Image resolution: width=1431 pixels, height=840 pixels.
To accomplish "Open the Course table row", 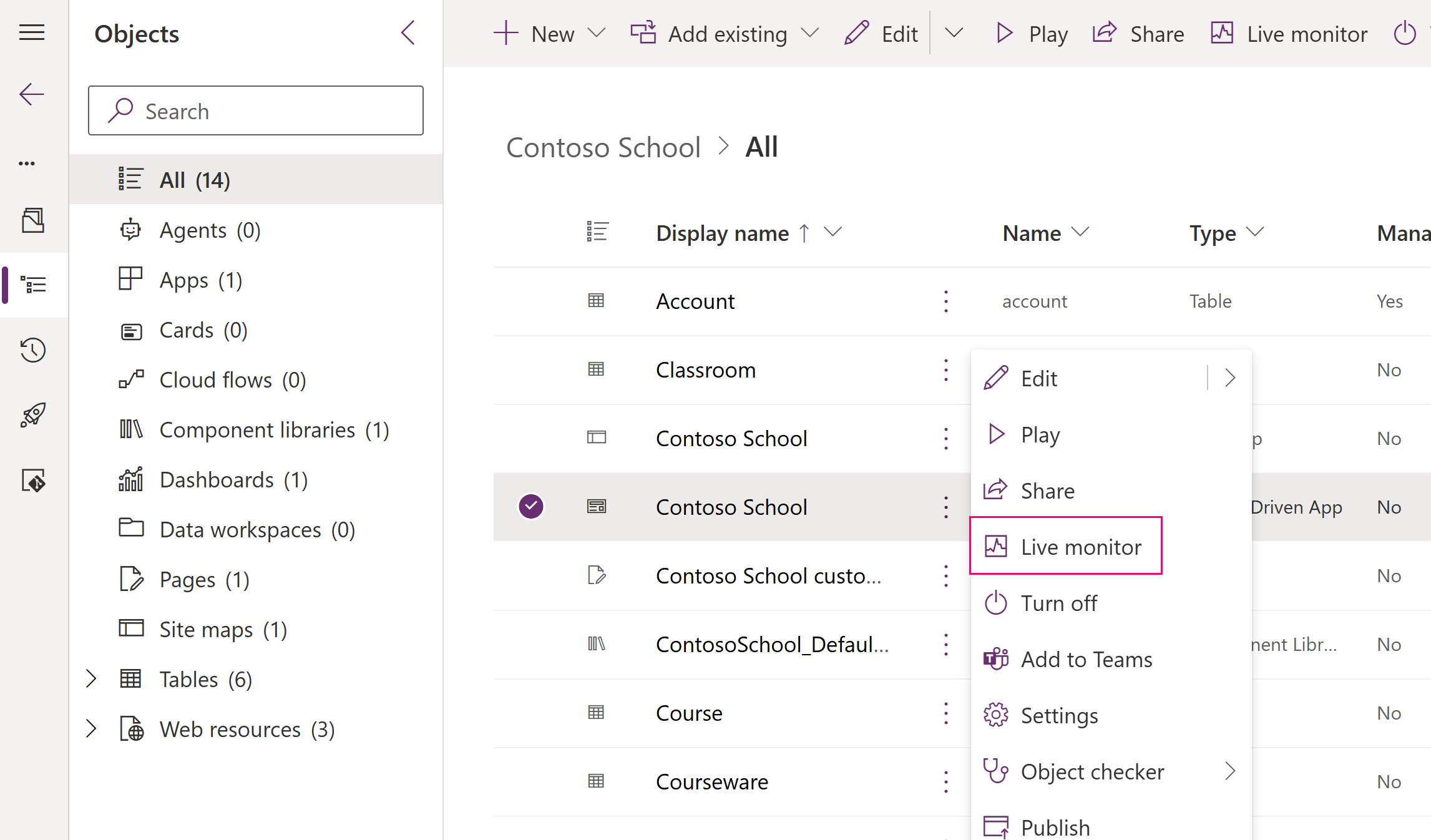I will (689, 713).
